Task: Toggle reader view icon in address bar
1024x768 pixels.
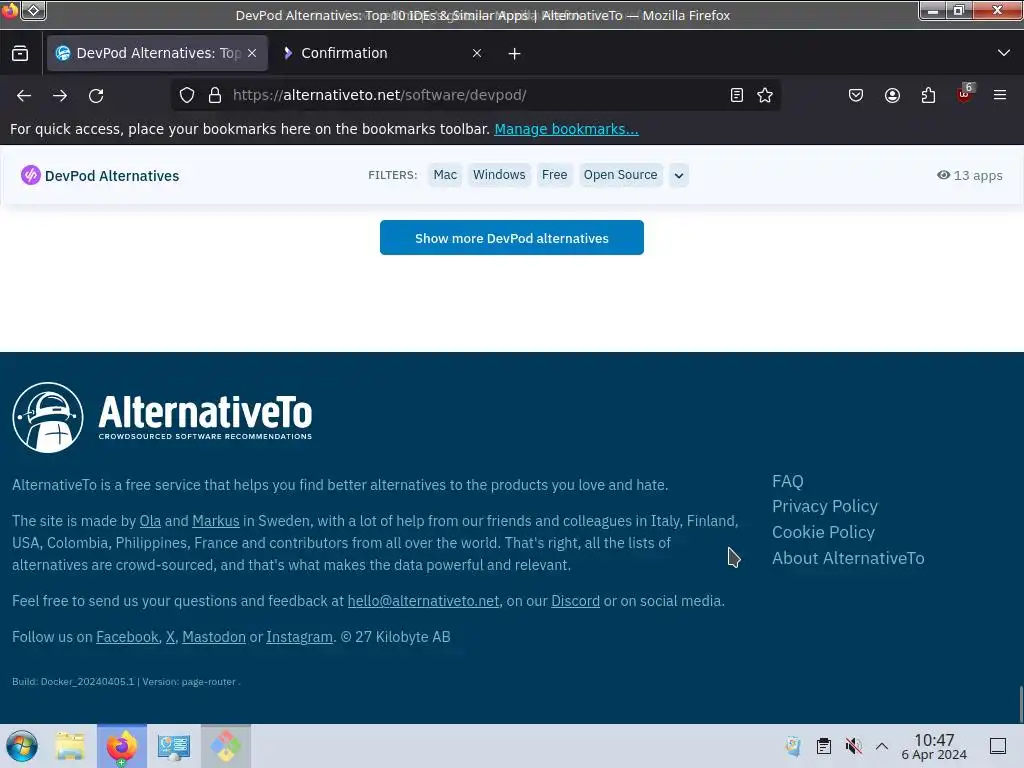Action: tap(737, 95)
